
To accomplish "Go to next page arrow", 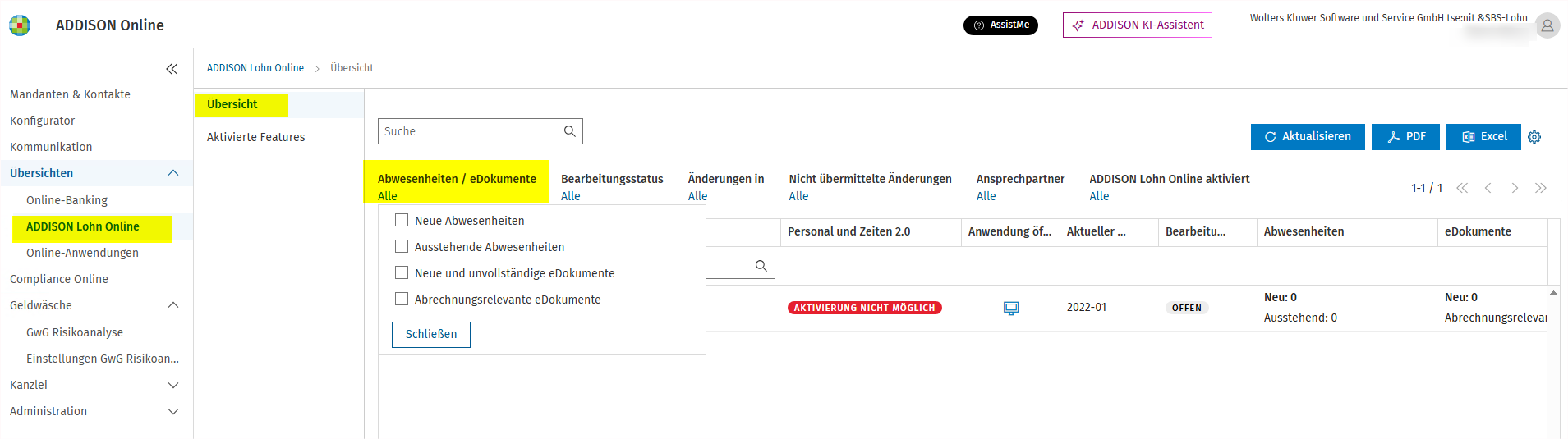I will pyautogui.click(x=1515, y=188).
